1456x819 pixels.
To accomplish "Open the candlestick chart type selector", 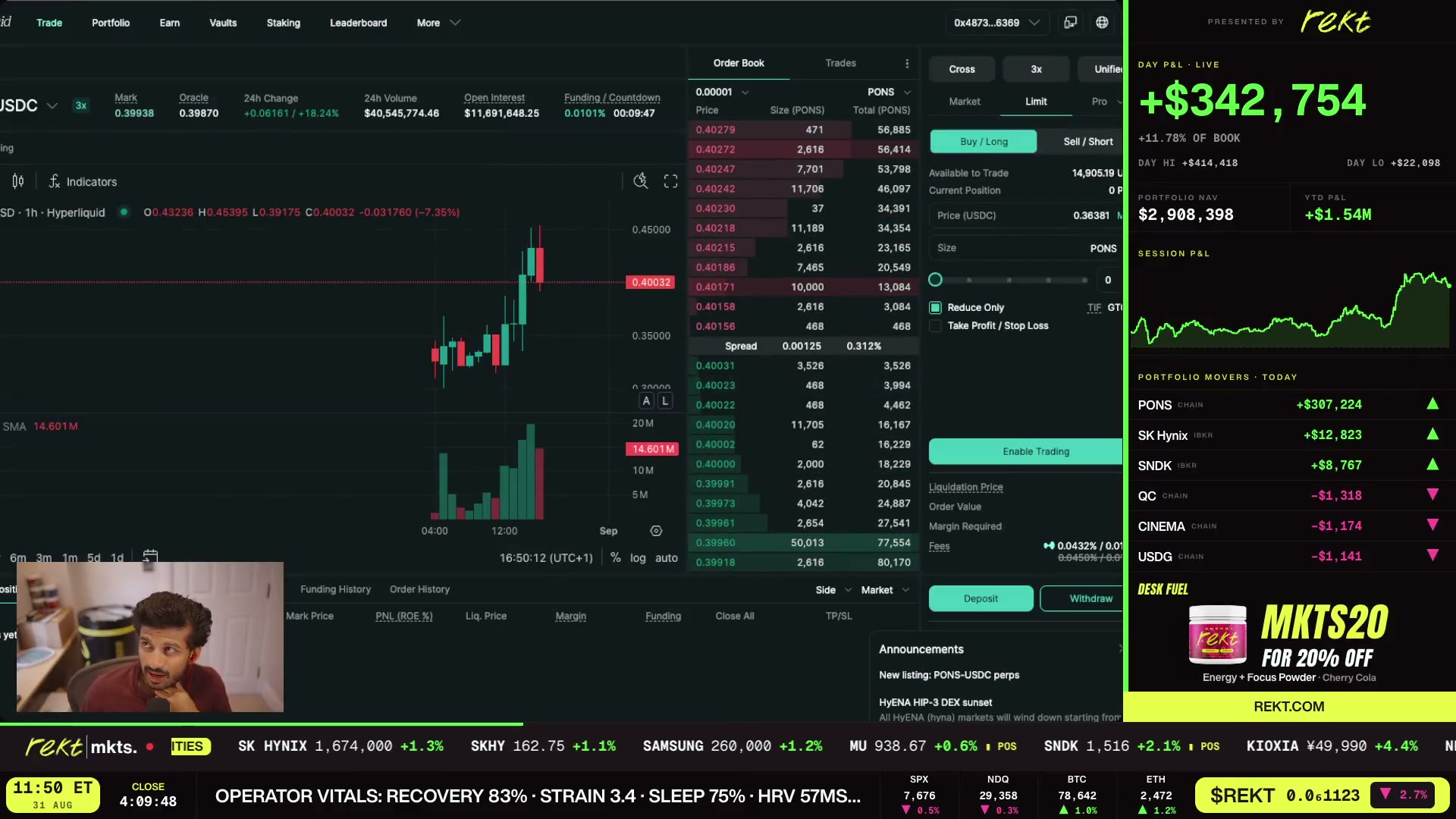I will 18,181.
